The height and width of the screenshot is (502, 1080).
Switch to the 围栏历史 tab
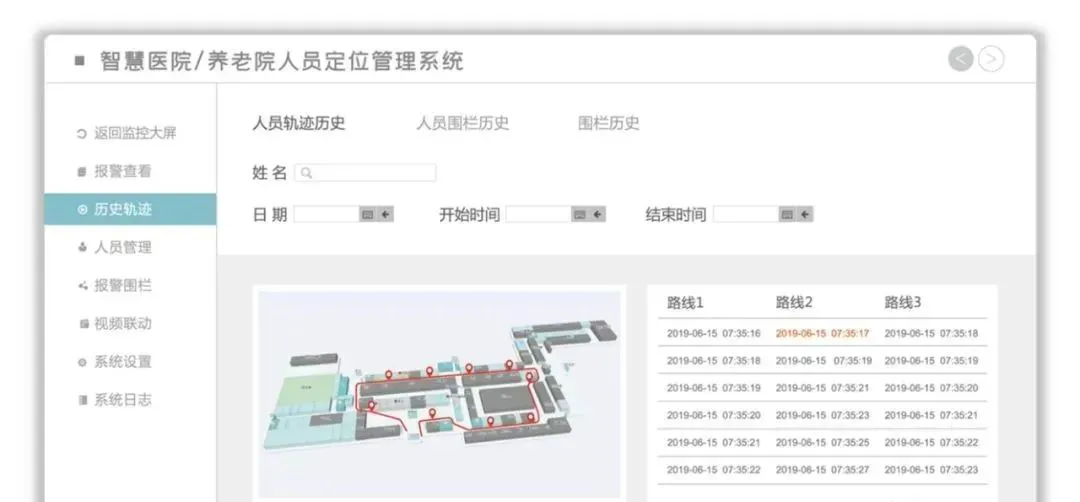point(608,123)
